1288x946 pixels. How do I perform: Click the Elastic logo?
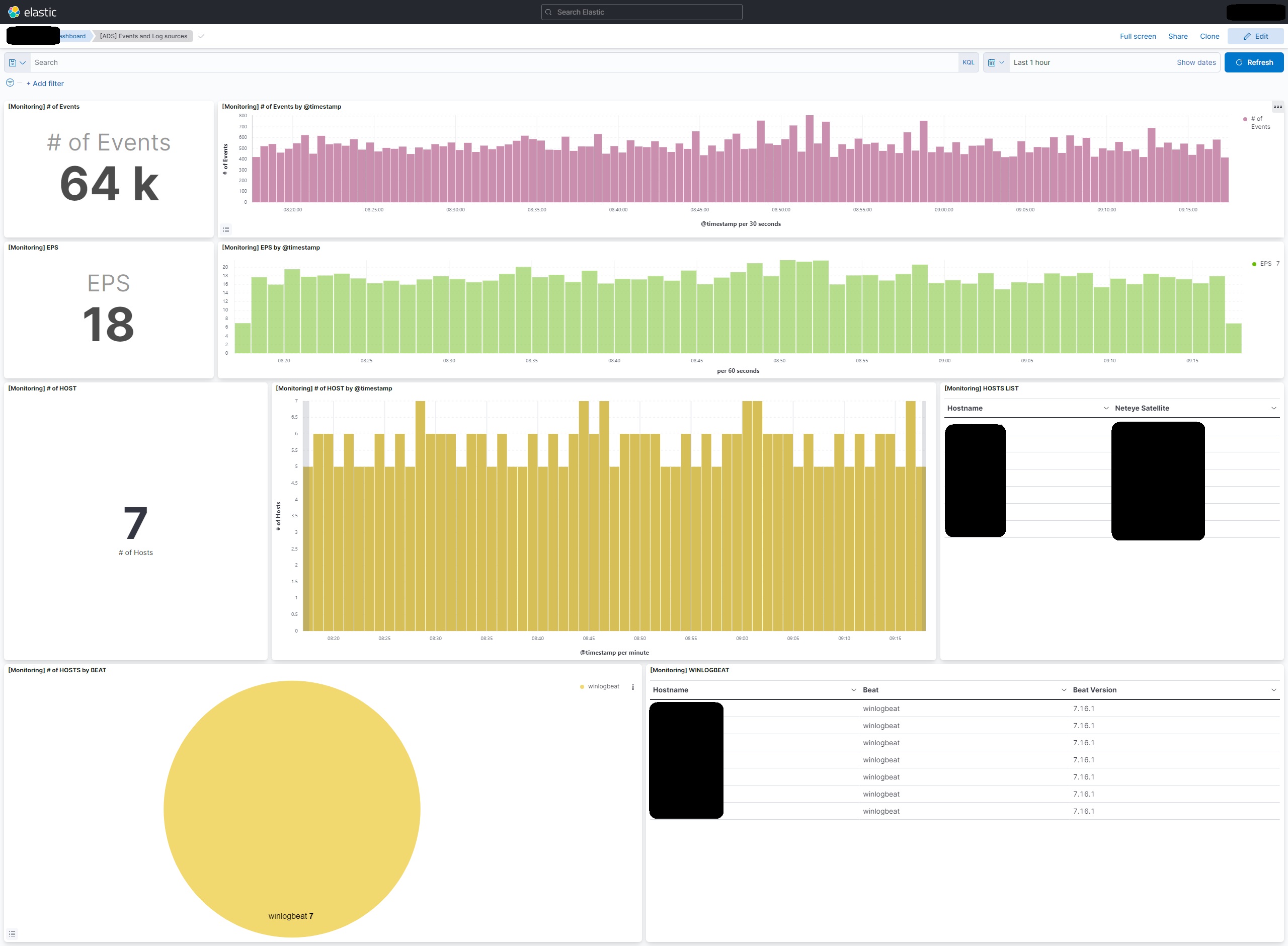tap(13, 12)
